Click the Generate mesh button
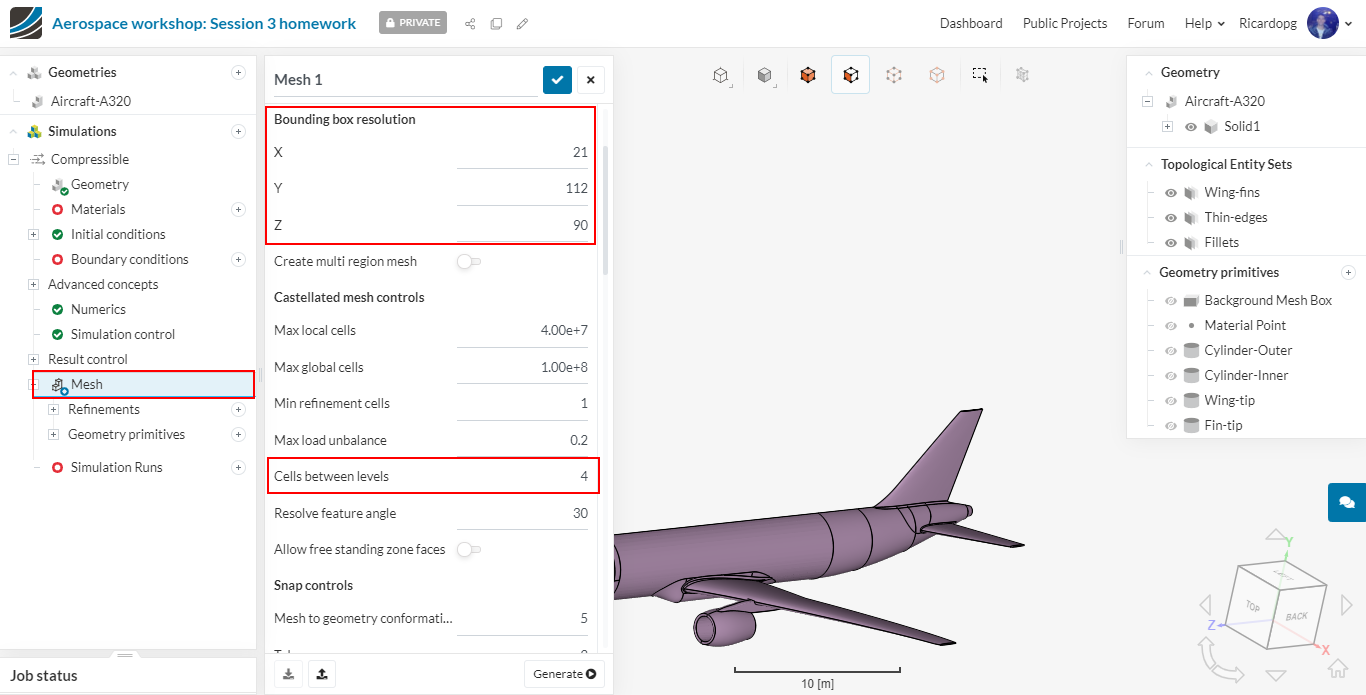The height and width of the screenshot is (695, 1366). [564, 674]
